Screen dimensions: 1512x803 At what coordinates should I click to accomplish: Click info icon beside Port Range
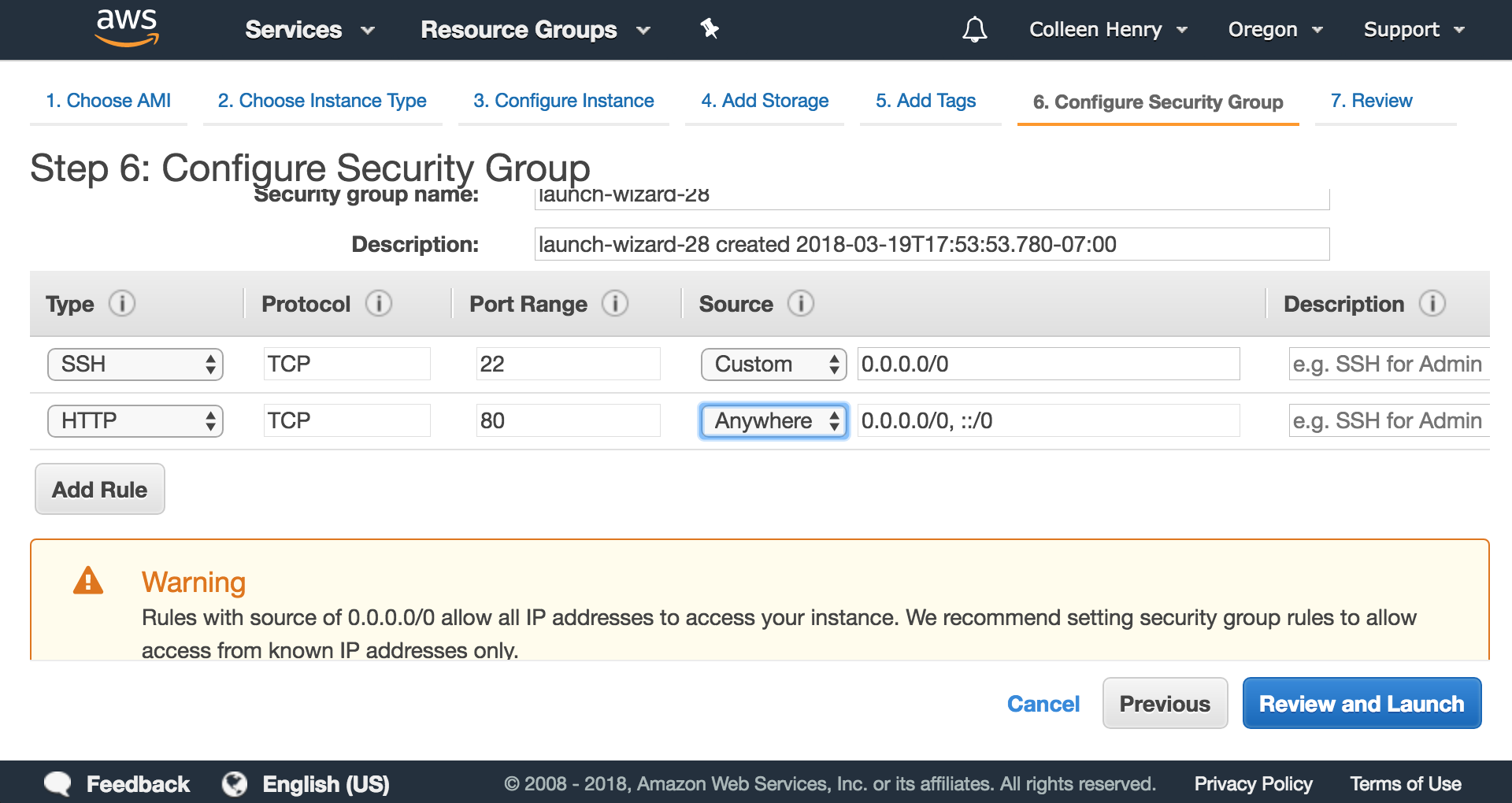[x=615, y=303]
